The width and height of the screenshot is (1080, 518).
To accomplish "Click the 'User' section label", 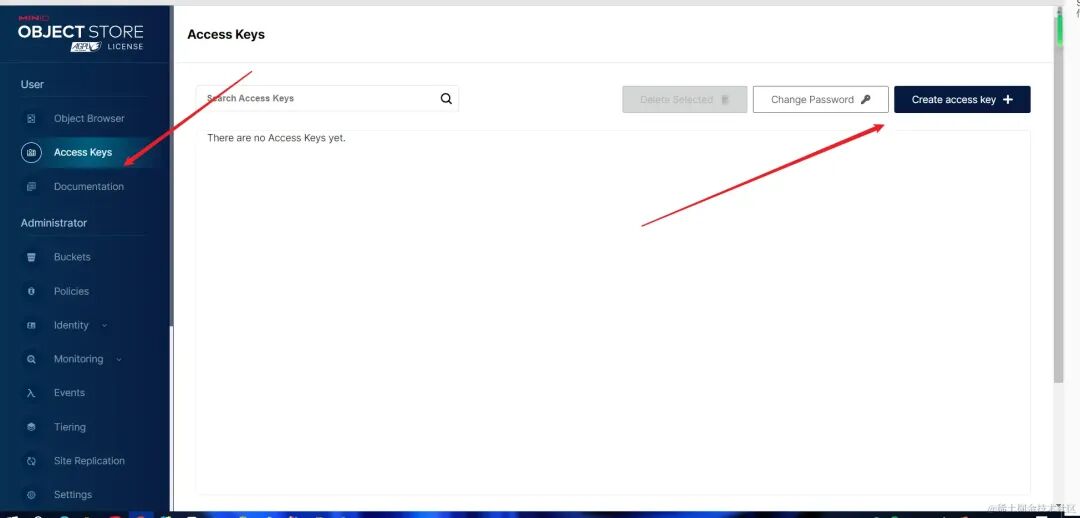I will (x=32, y=84).
